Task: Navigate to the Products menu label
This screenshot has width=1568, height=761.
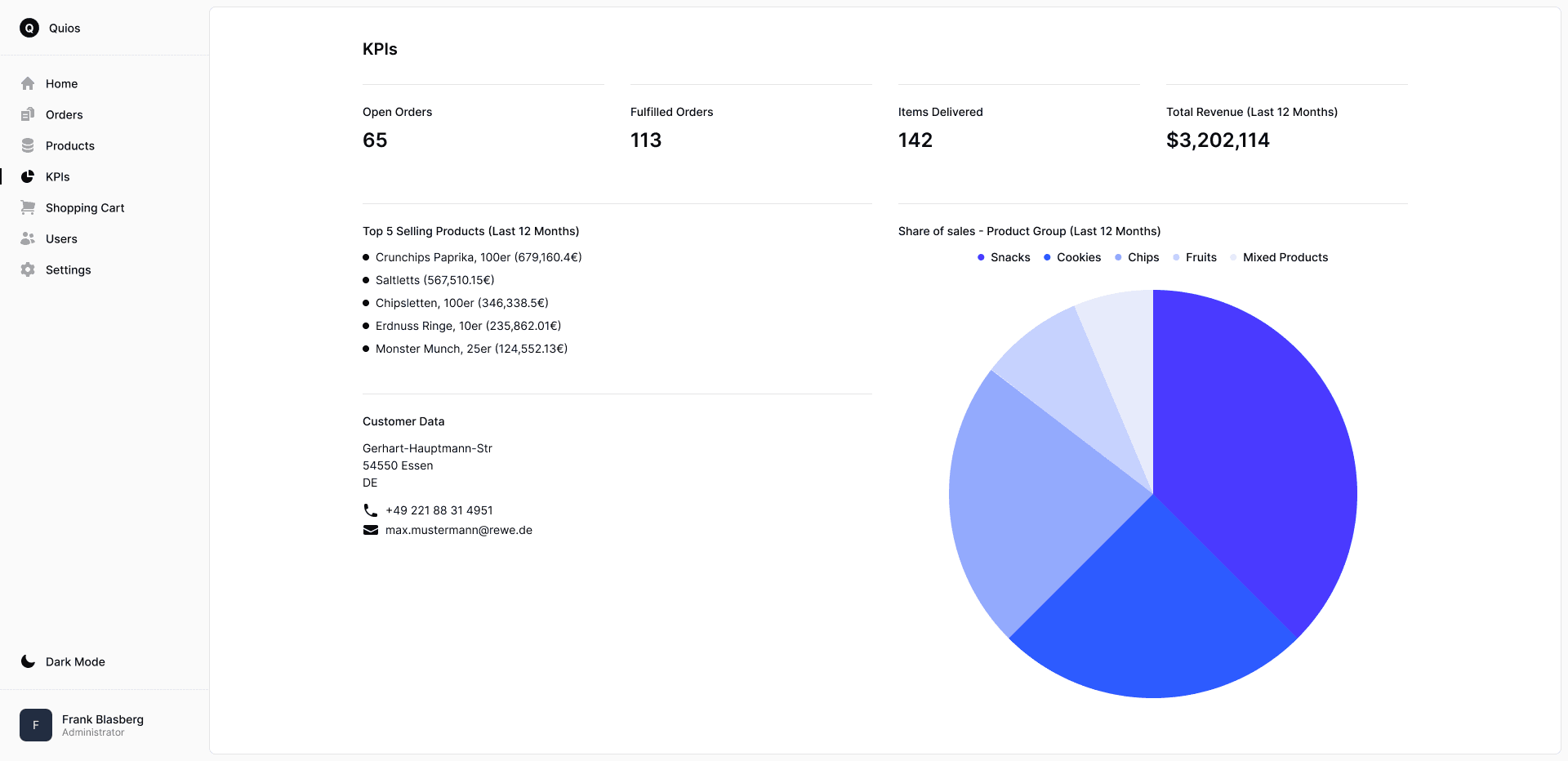Action: (x=70, y=145)
